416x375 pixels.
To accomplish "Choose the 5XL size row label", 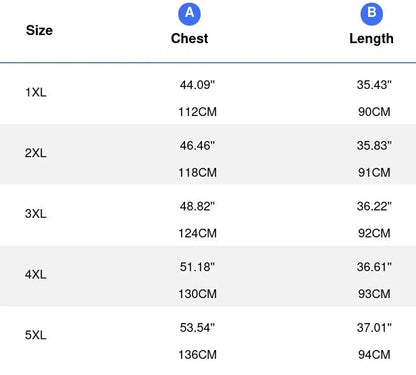I will pyautogui.click(x=36, y=335).
